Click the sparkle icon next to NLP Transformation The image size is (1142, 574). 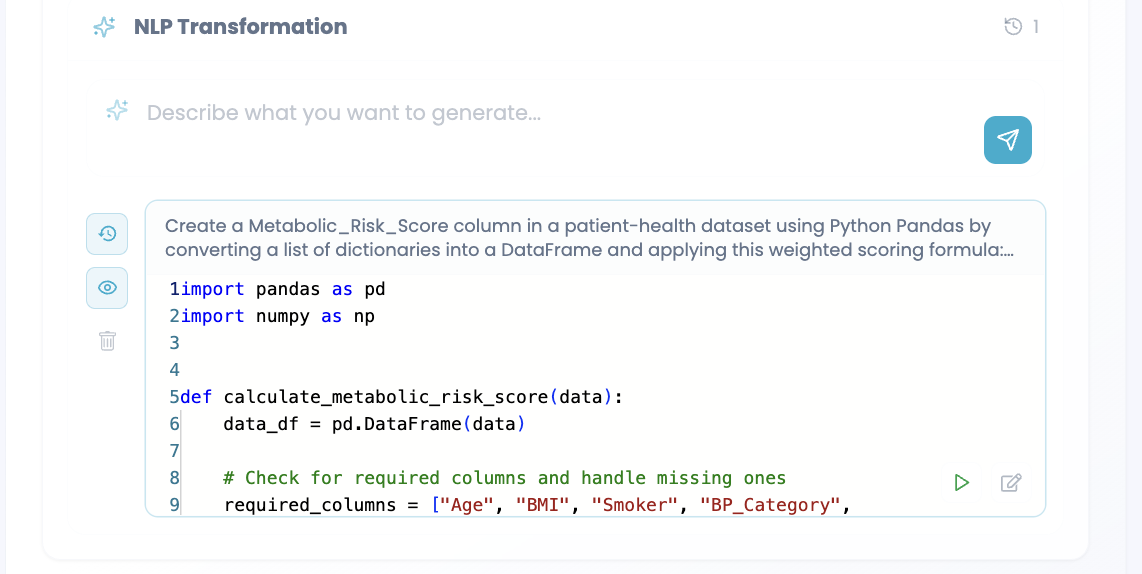[104, 27]
